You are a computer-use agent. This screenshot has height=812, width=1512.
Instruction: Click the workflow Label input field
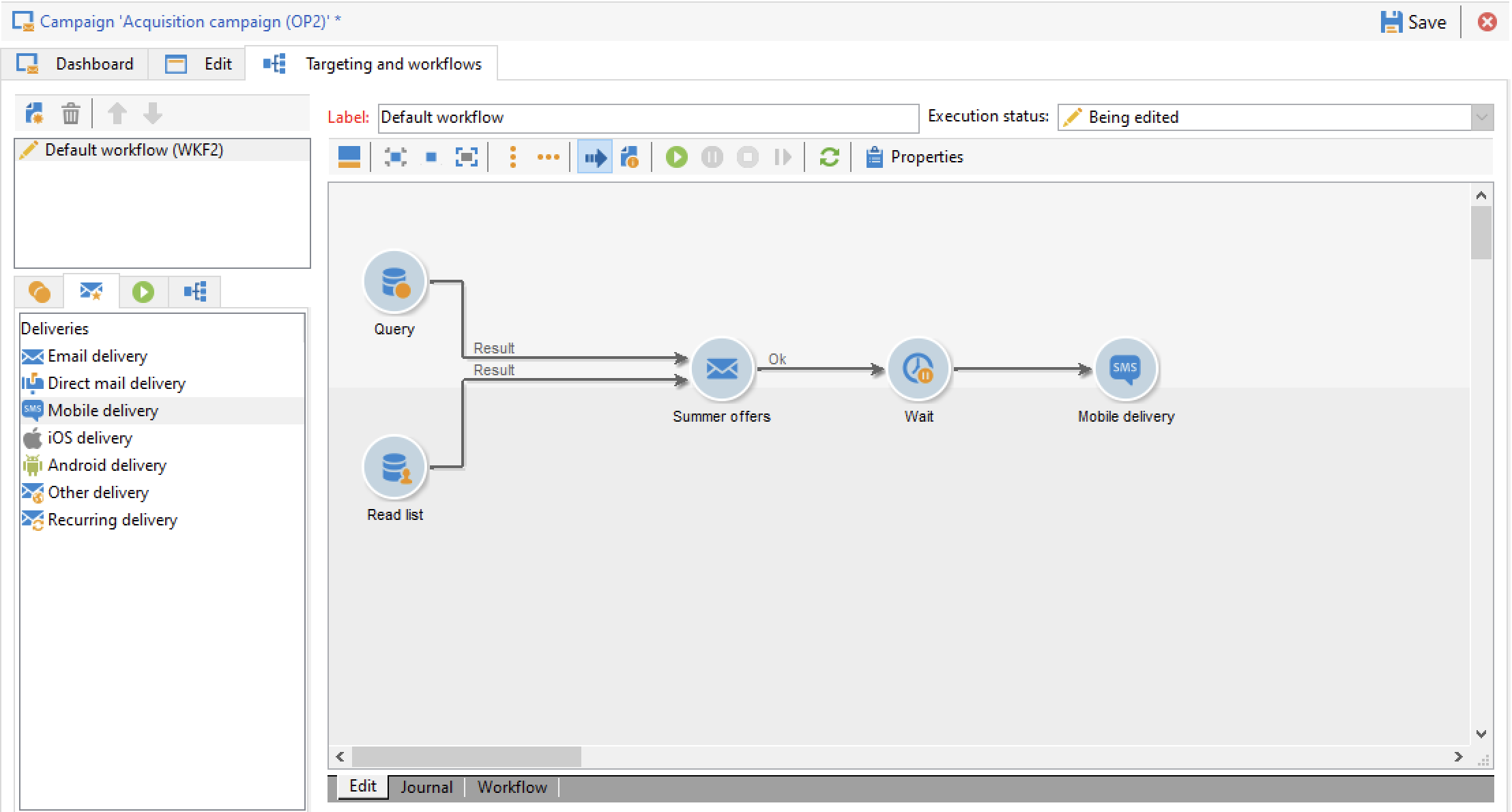pyautogui.click(x=648, y=117)
